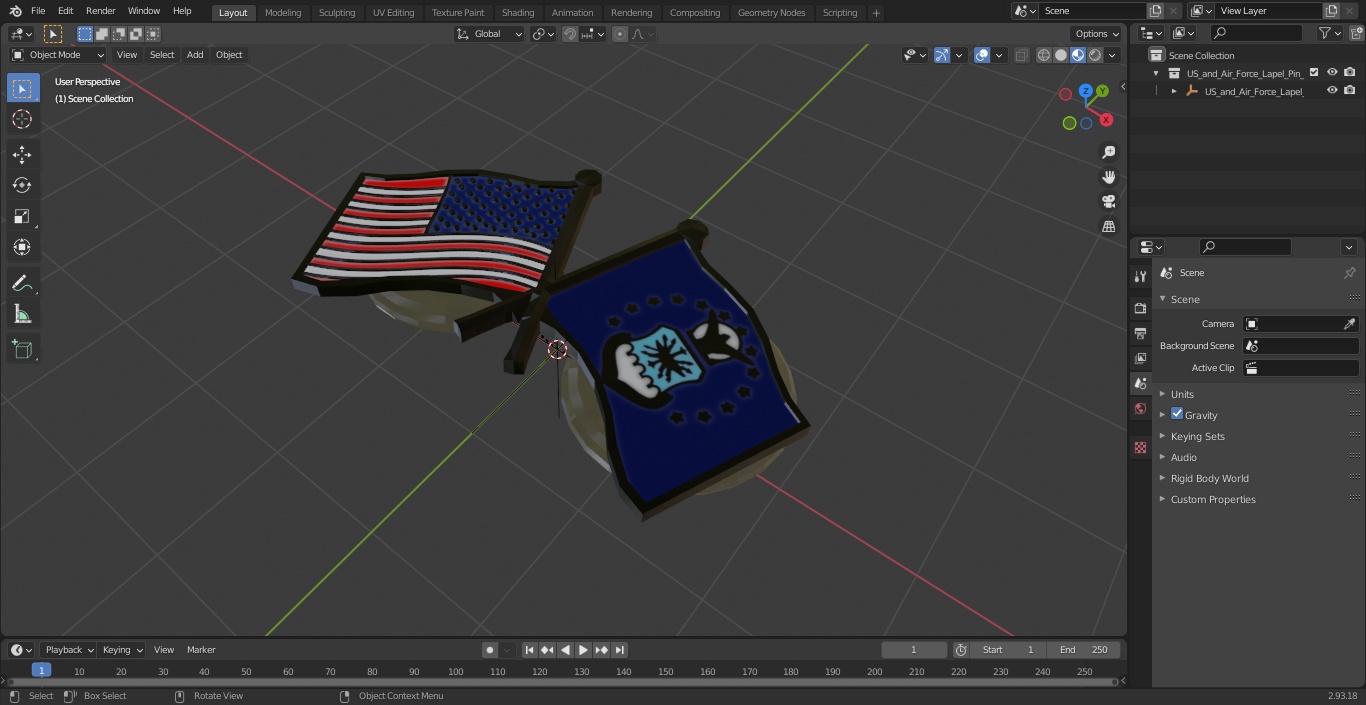
Task: Open the World properties tab
Action: [x=1140, y=408]
